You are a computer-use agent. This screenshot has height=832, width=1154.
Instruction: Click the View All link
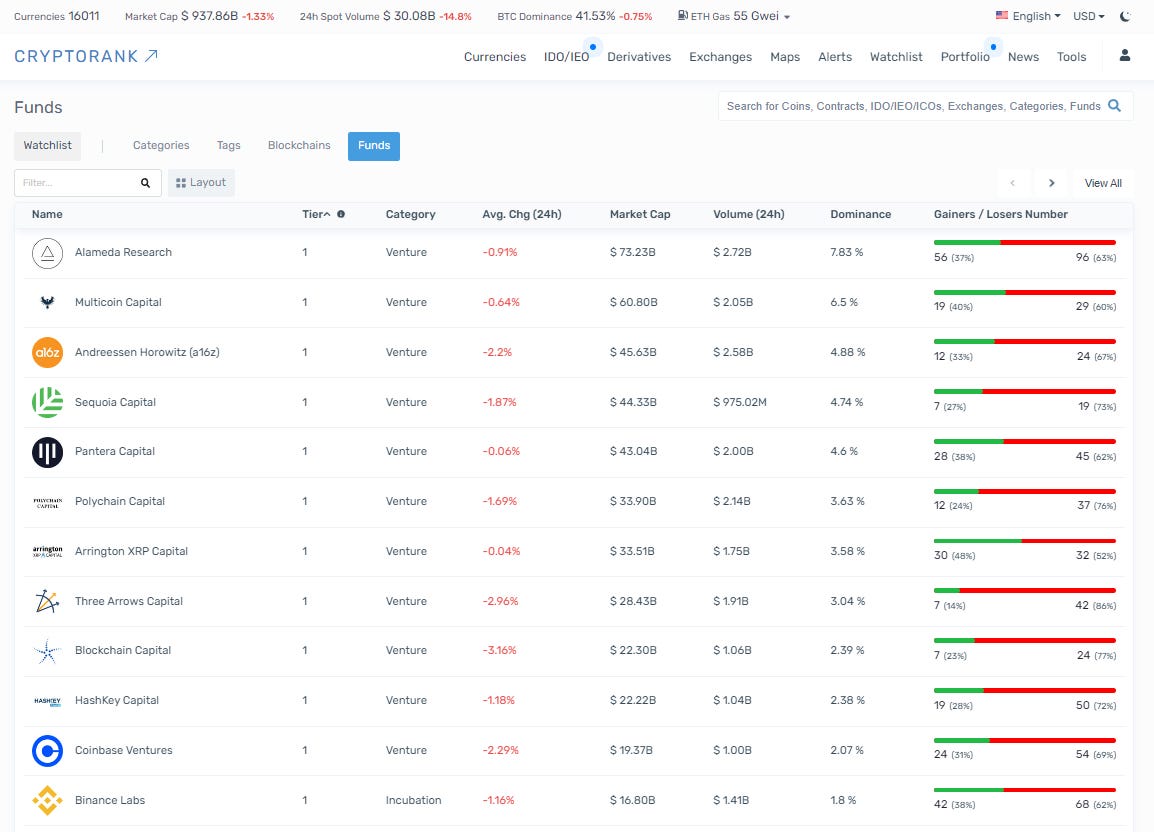(1103, 183)
